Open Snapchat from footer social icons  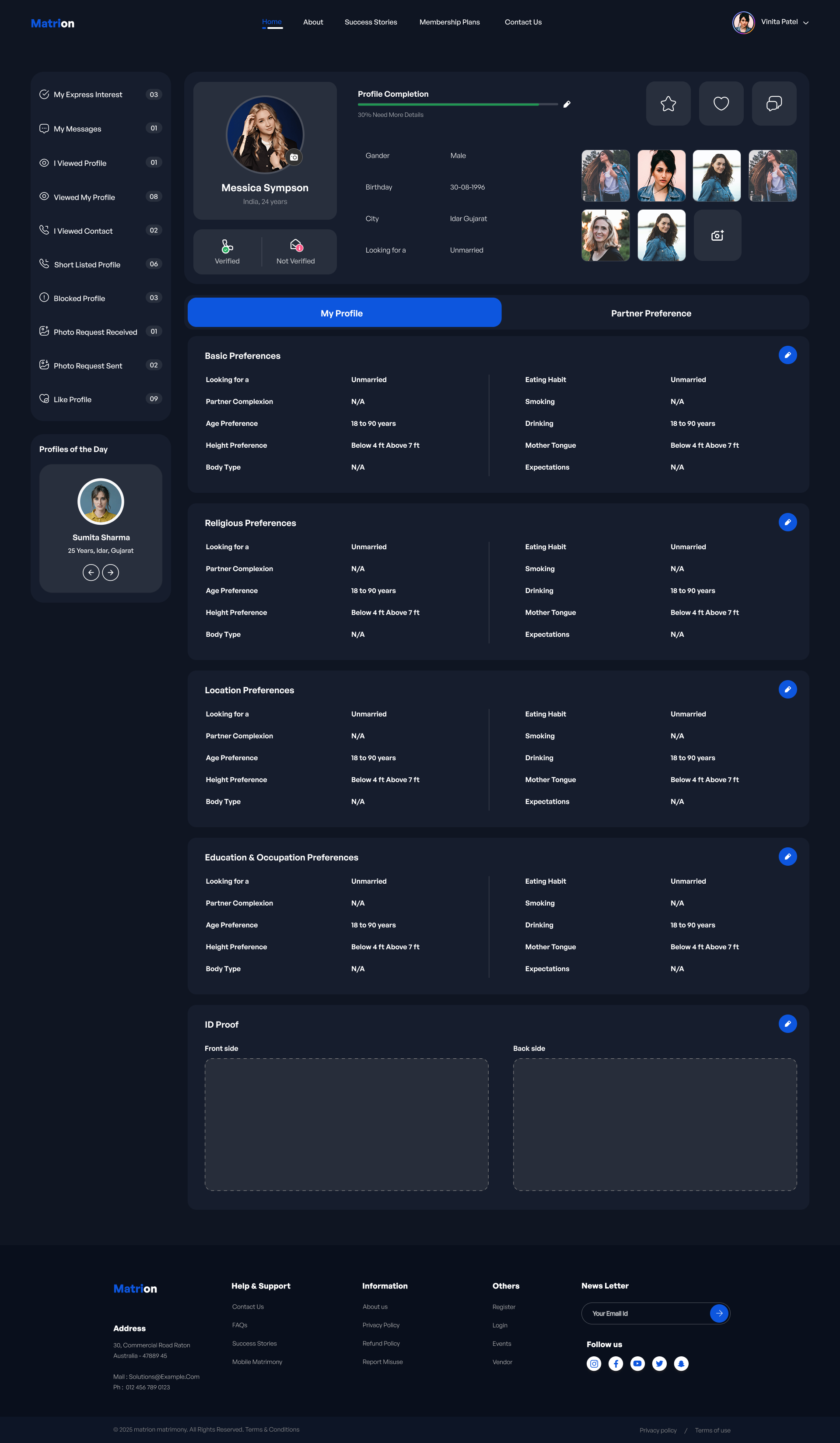pos(681,1363)
